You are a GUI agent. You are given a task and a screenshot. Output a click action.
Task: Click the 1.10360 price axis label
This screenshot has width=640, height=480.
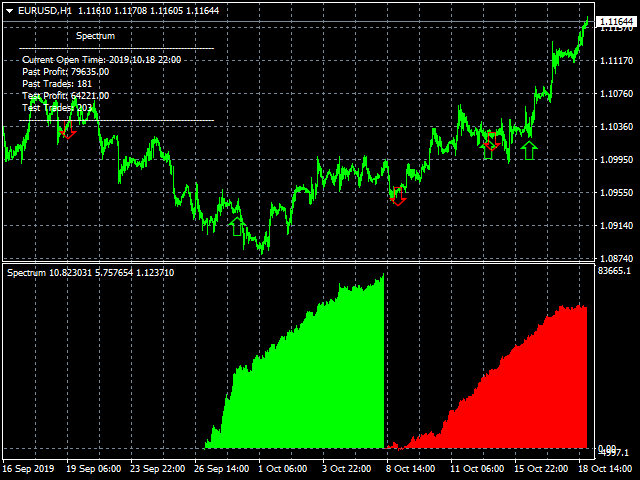616,127
